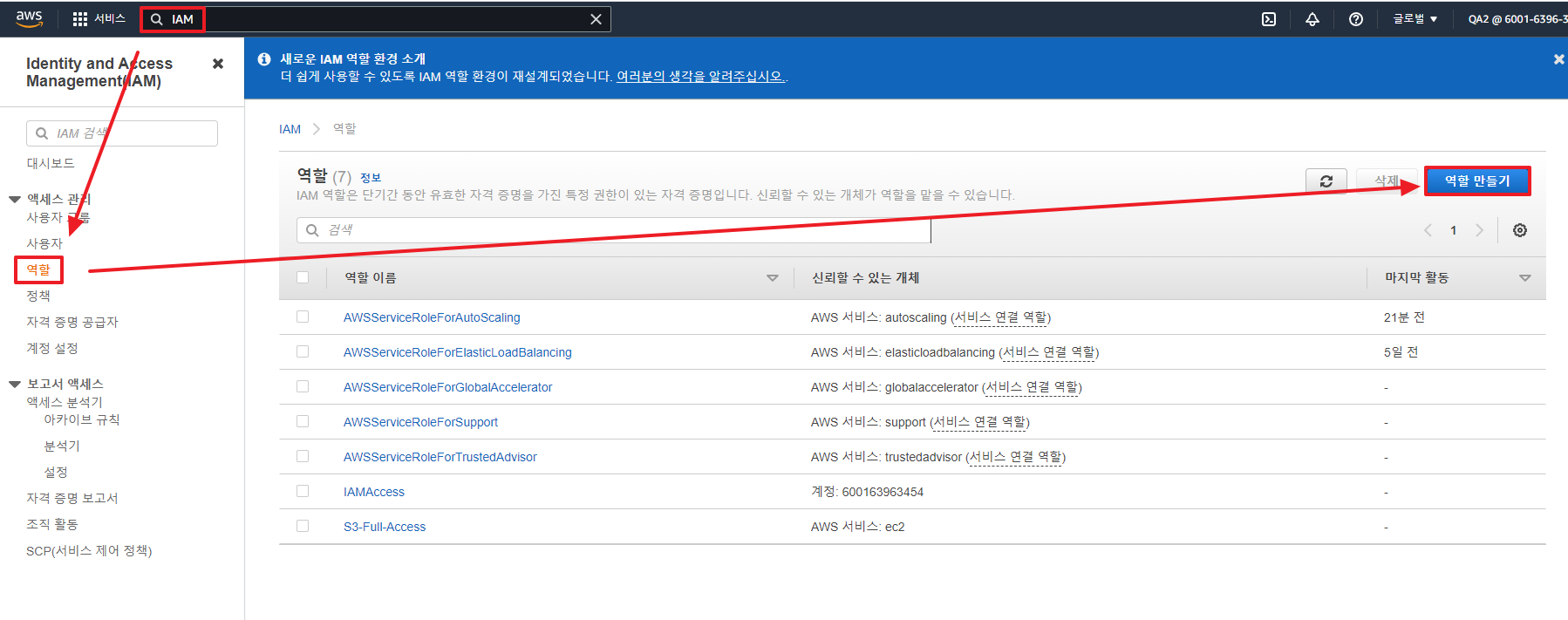Clear the IAM search with X icon
Image resolution: width=1568 pixels, height=620 pixels.
click(x=596, y=19)
